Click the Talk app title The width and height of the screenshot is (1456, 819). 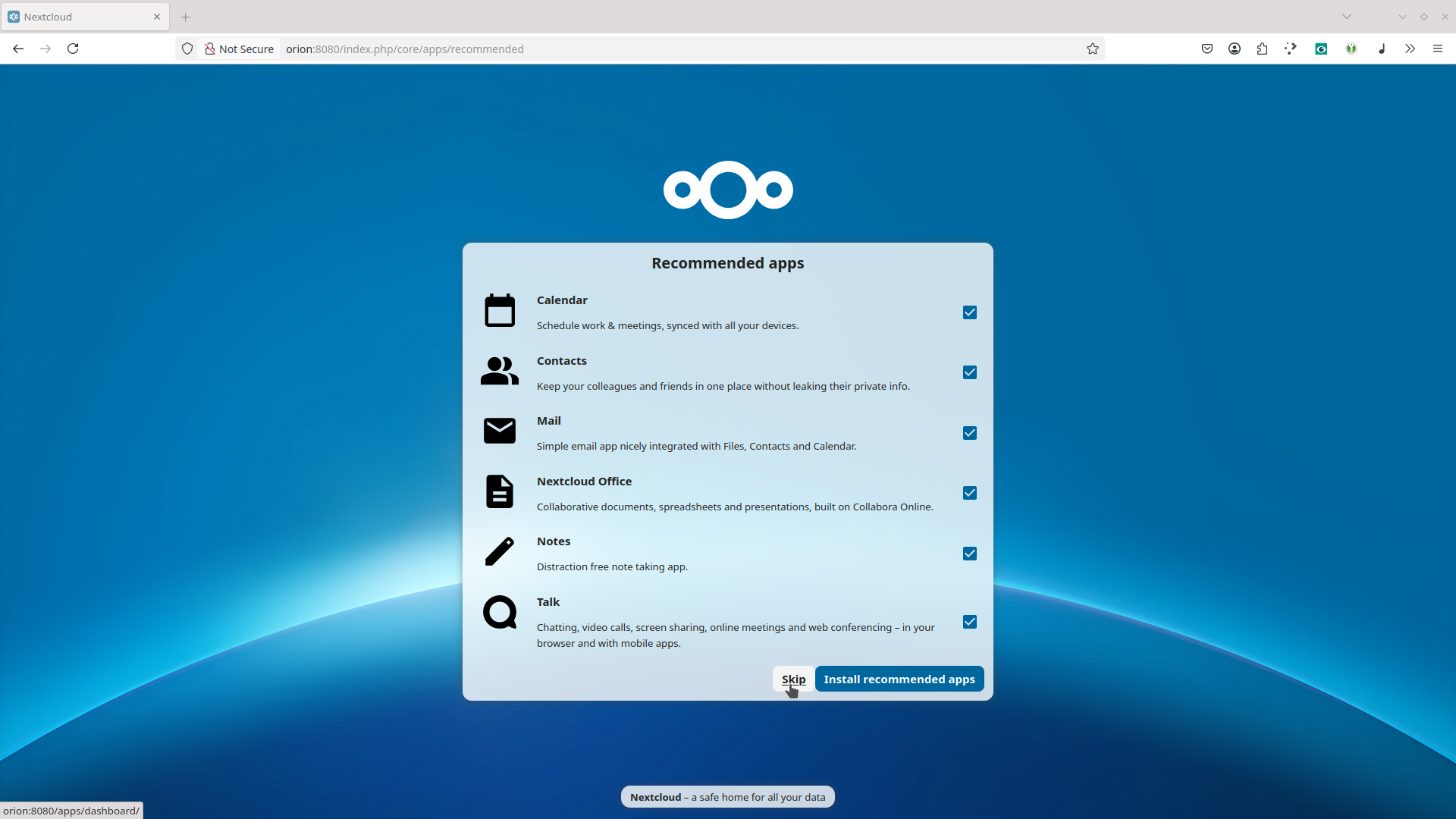548,602
